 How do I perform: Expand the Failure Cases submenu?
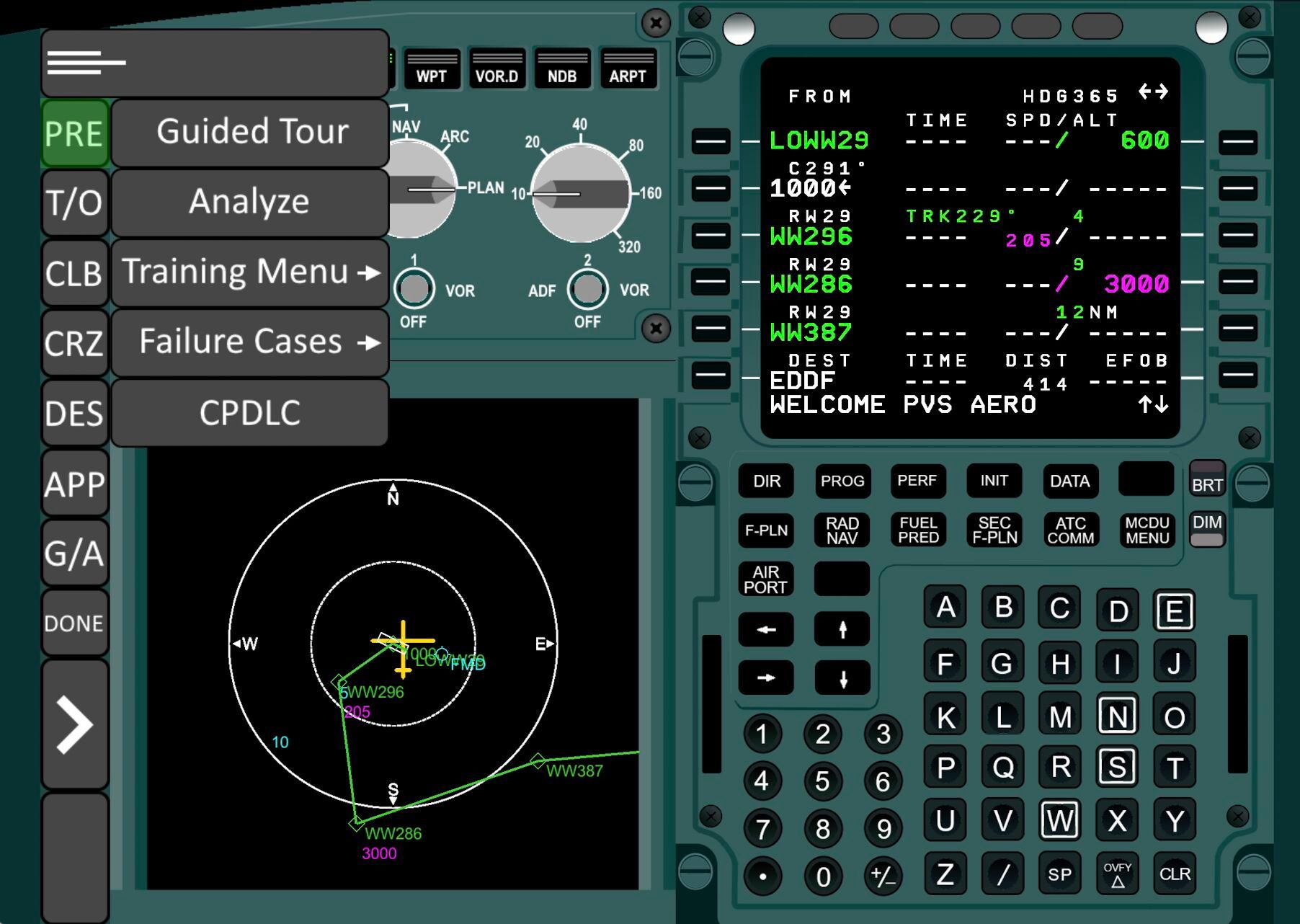249,342
